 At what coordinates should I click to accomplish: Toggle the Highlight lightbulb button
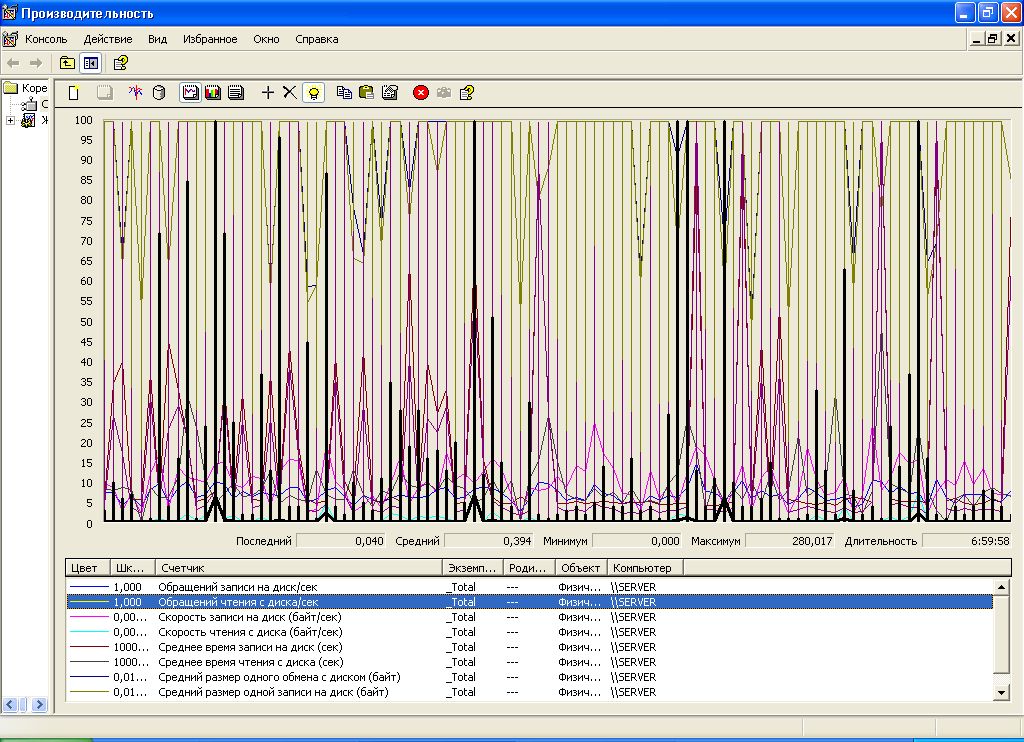coord(314,93)
